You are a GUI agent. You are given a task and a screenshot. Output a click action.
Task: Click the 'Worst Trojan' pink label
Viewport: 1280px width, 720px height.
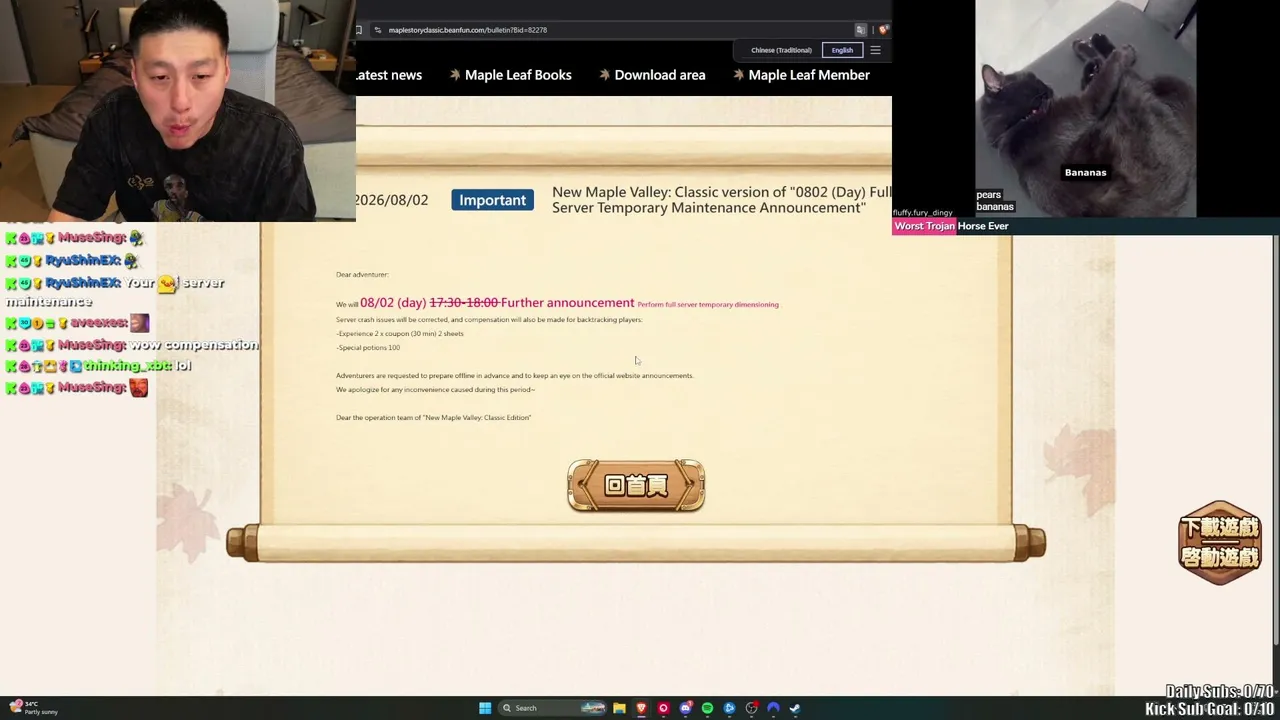[x=924, y=226]
